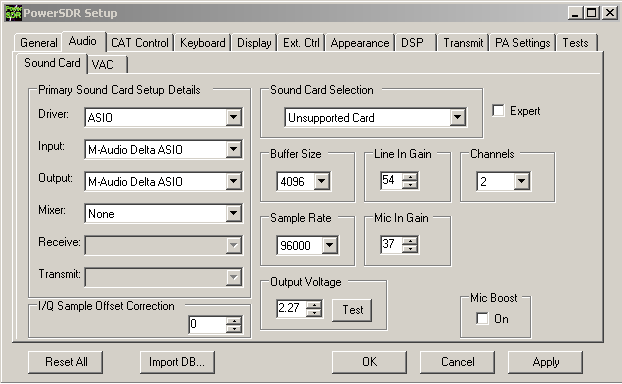The height and width of the screenshot is (384, 622).
Task: Switch to the General tab
Action: [38, 43]
